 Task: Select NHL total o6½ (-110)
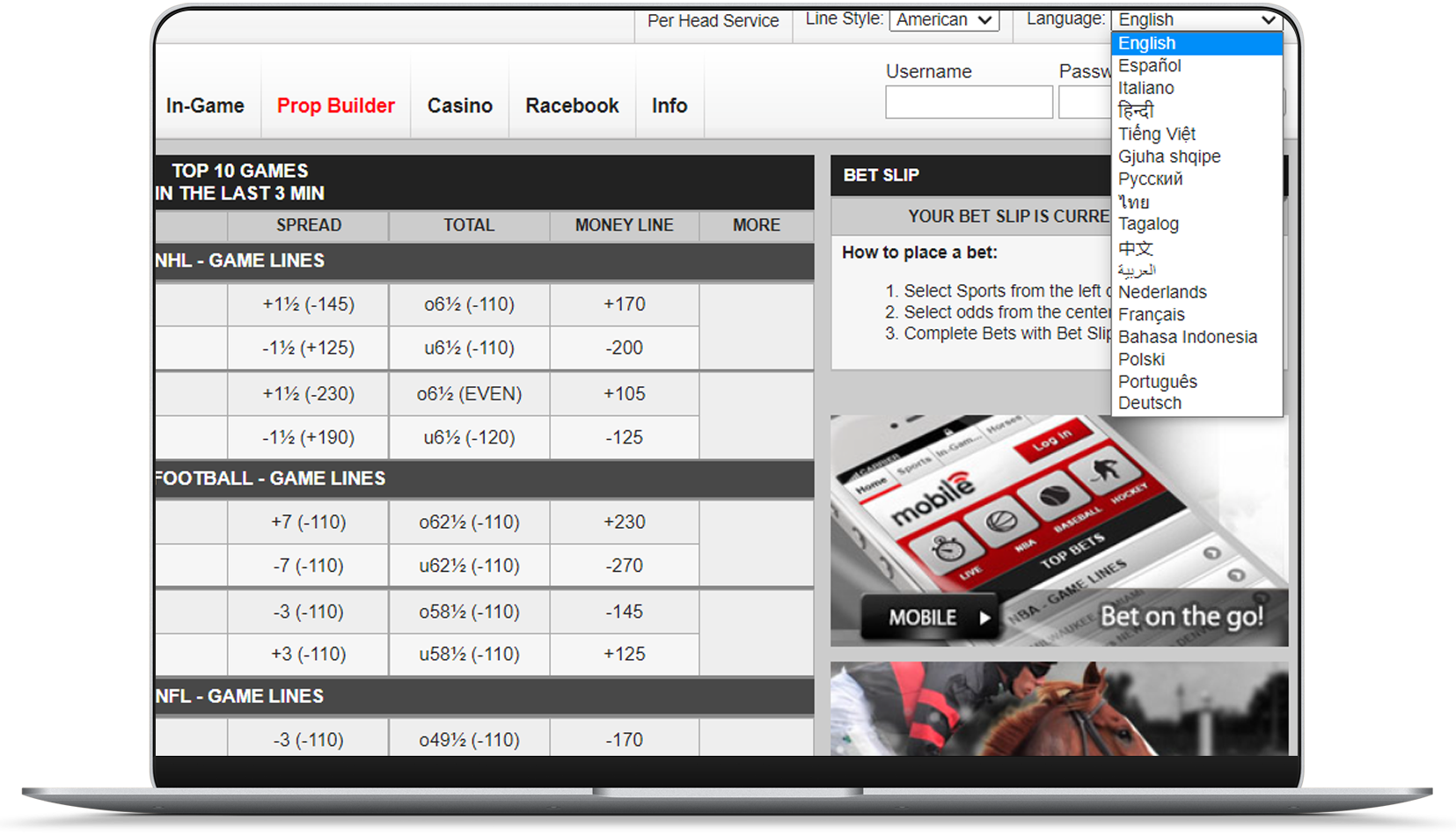pos(469,304)
